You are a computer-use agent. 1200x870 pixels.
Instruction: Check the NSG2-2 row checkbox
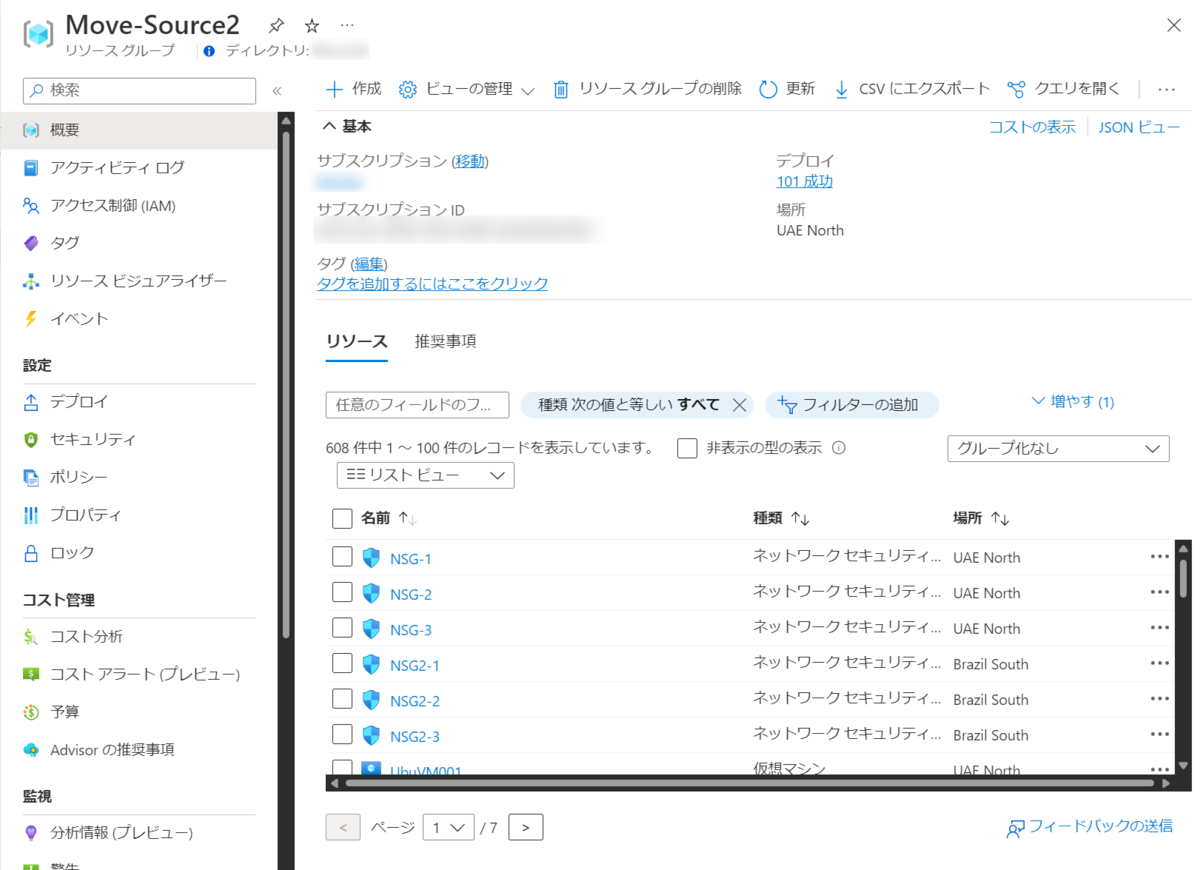pyautogui.click(x=342, y=699)
